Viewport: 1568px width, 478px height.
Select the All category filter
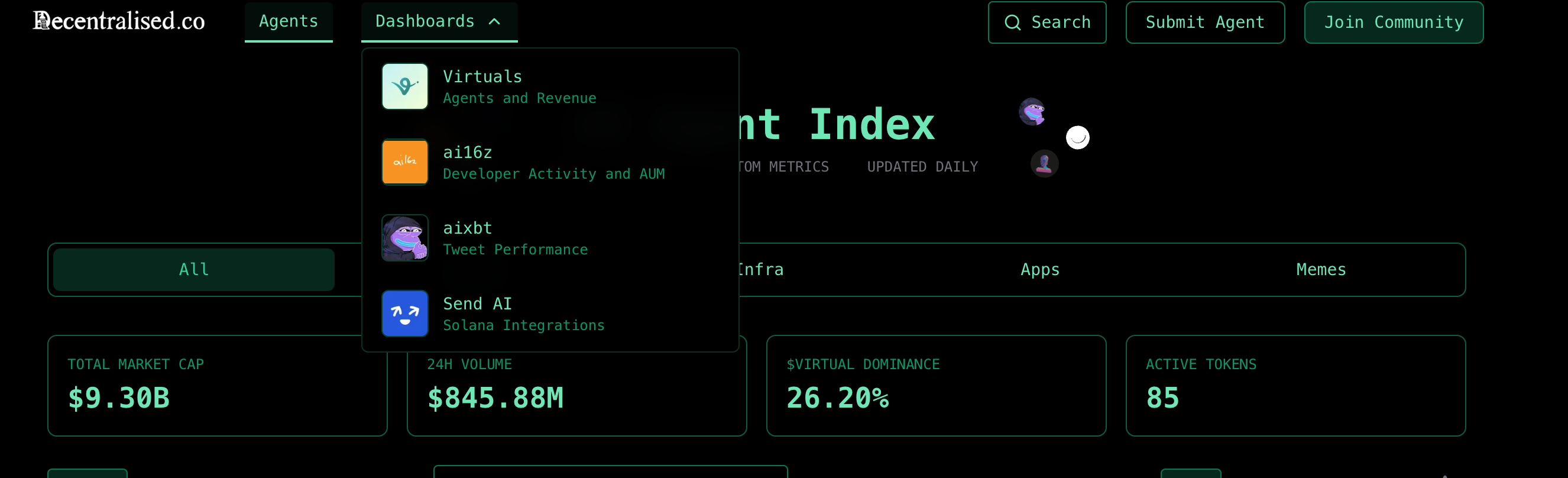tap(193, 269)
